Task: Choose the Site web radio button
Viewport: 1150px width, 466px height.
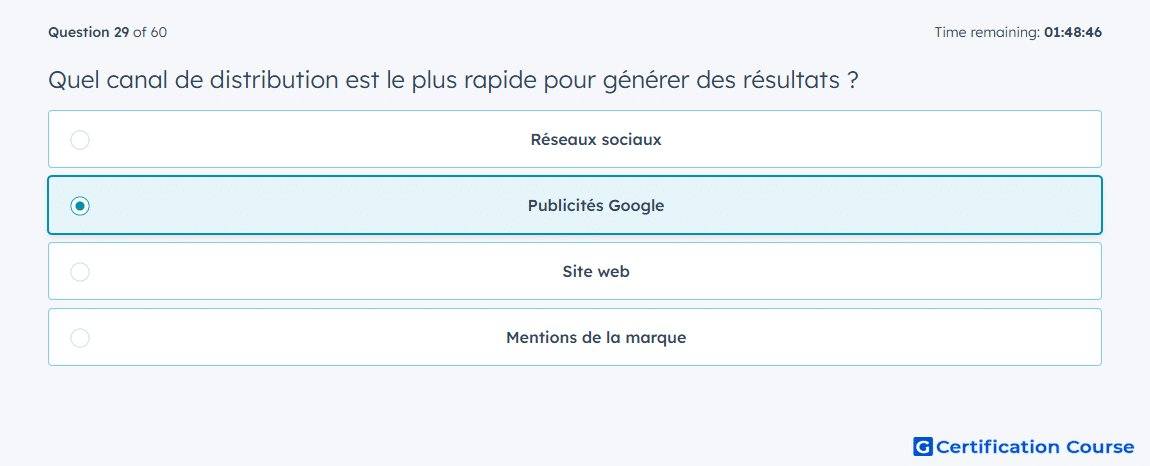Action: pyautogui.click(x=80, y=272)
